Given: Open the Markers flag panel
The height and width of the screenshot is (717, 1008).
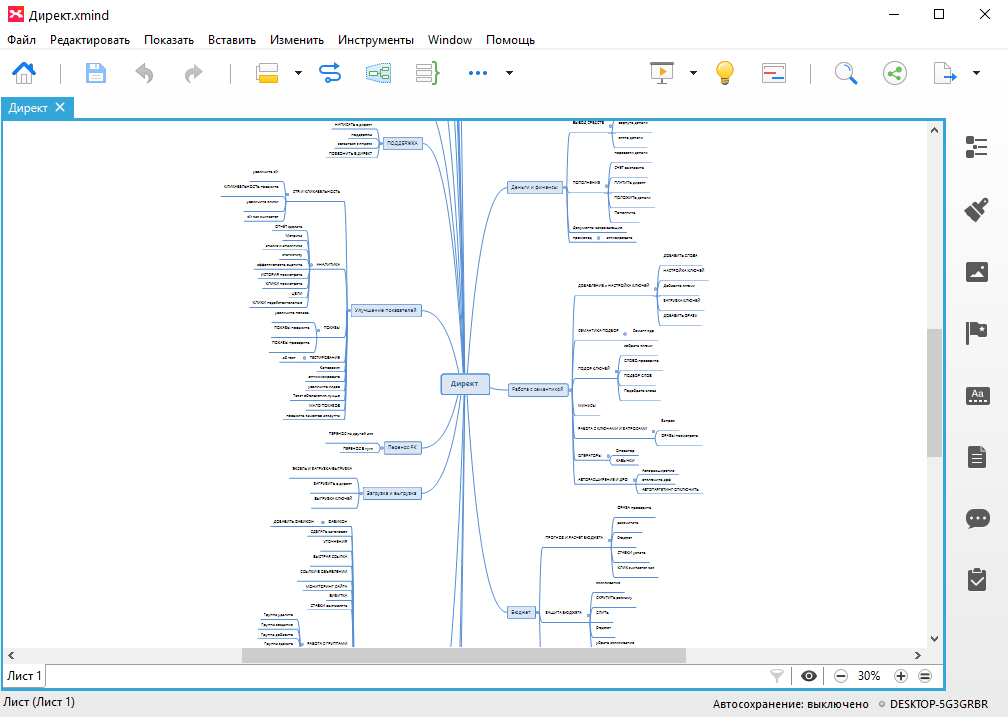Looking at the screenshot, I should click(x=976, y=333).
